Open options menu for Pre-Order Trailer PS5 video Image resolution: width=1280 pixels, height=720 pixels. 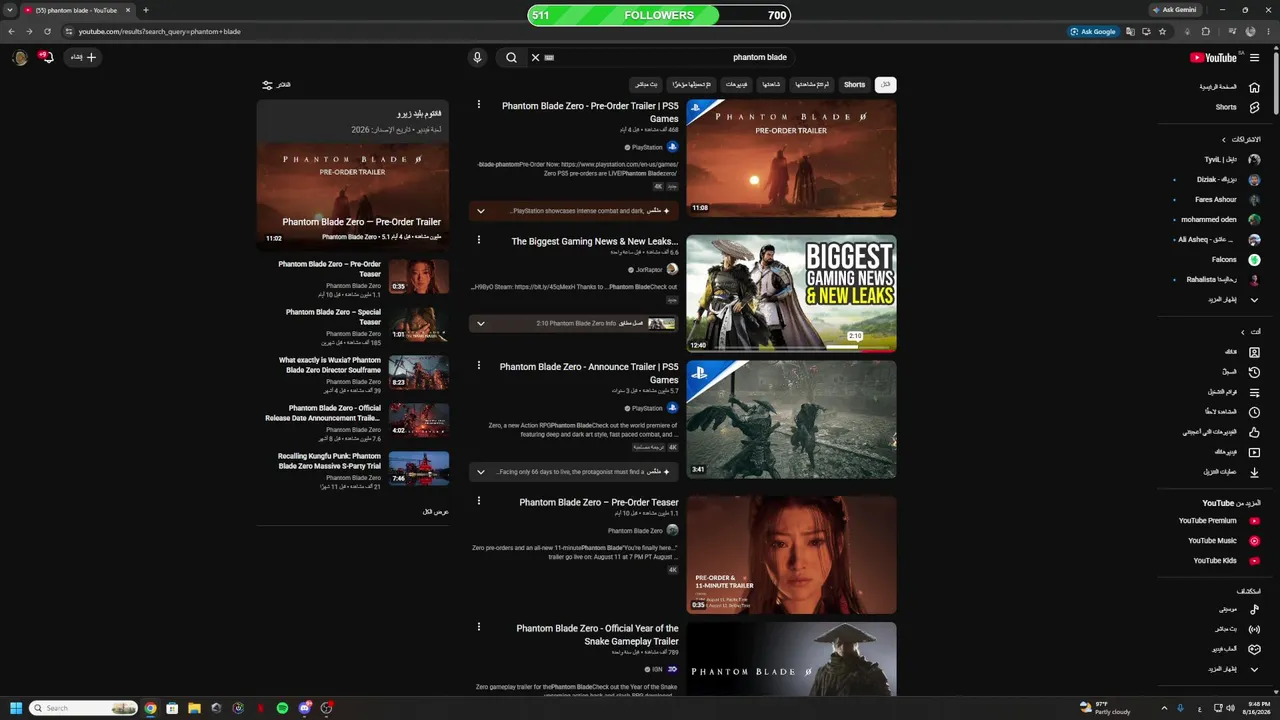click(x=479, y=104)
